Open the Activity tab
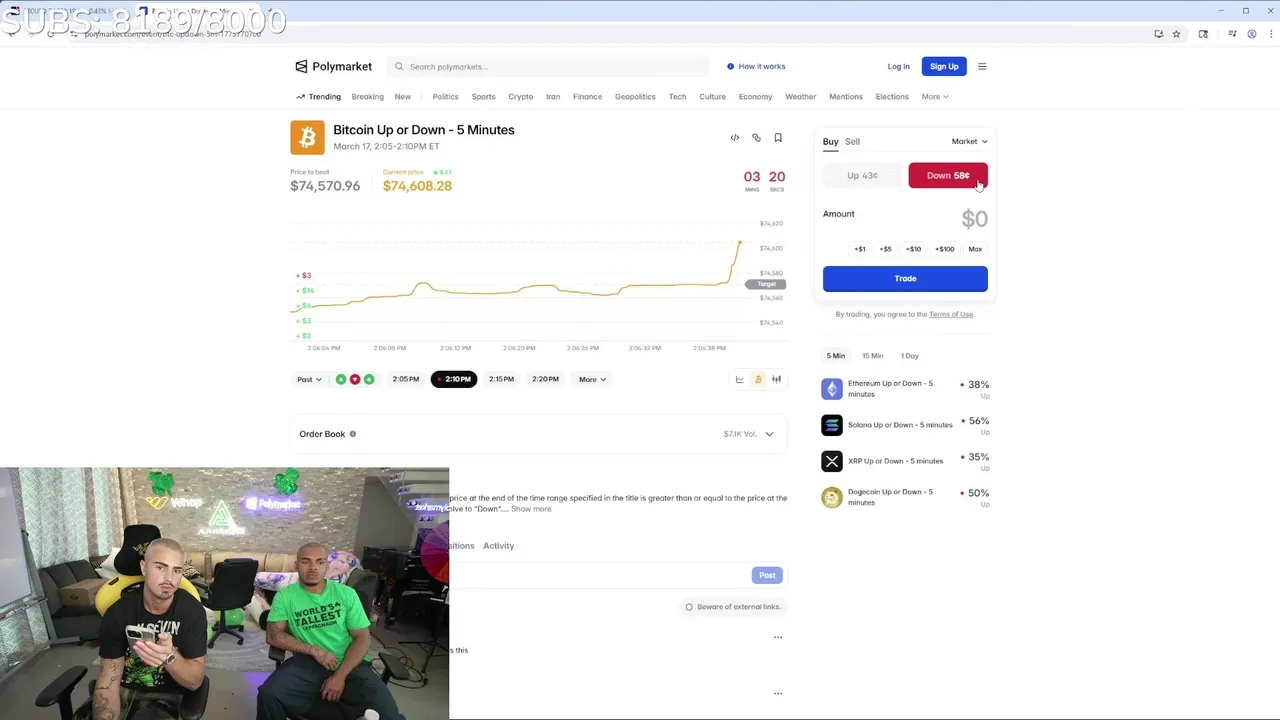 (498, 546)
